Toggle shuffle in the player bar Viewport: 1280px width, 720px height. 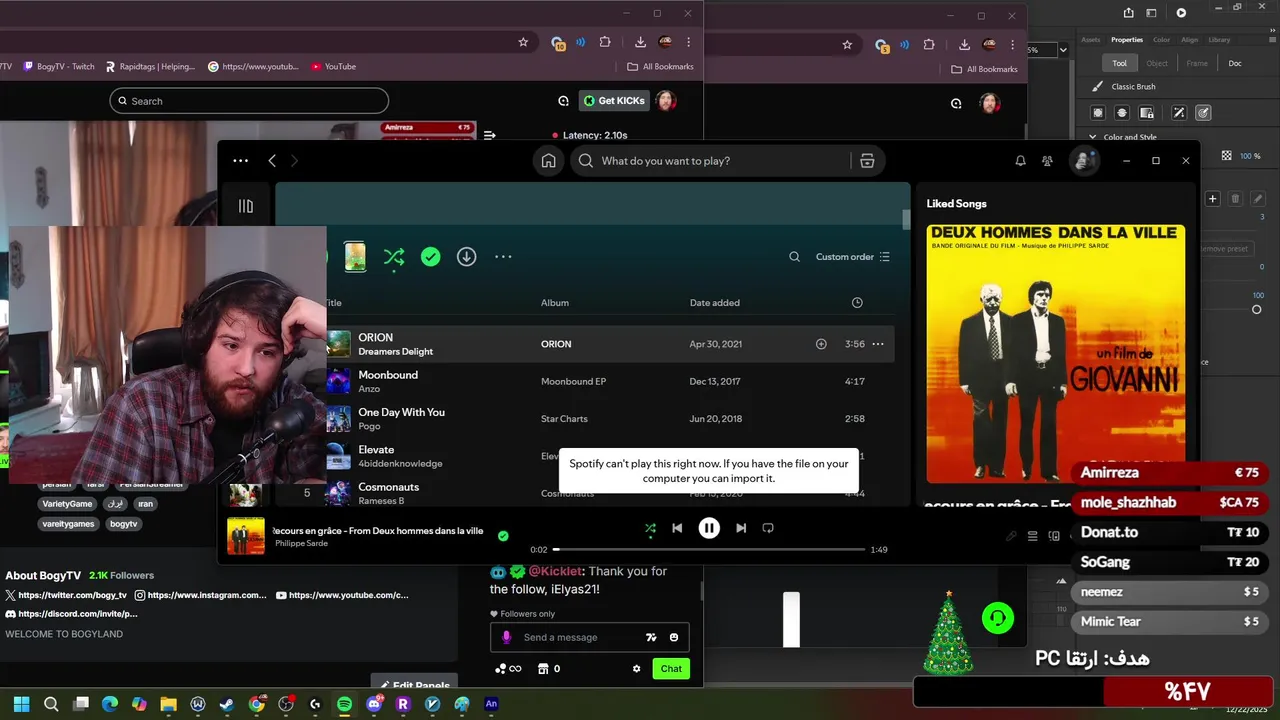(650, 528)
